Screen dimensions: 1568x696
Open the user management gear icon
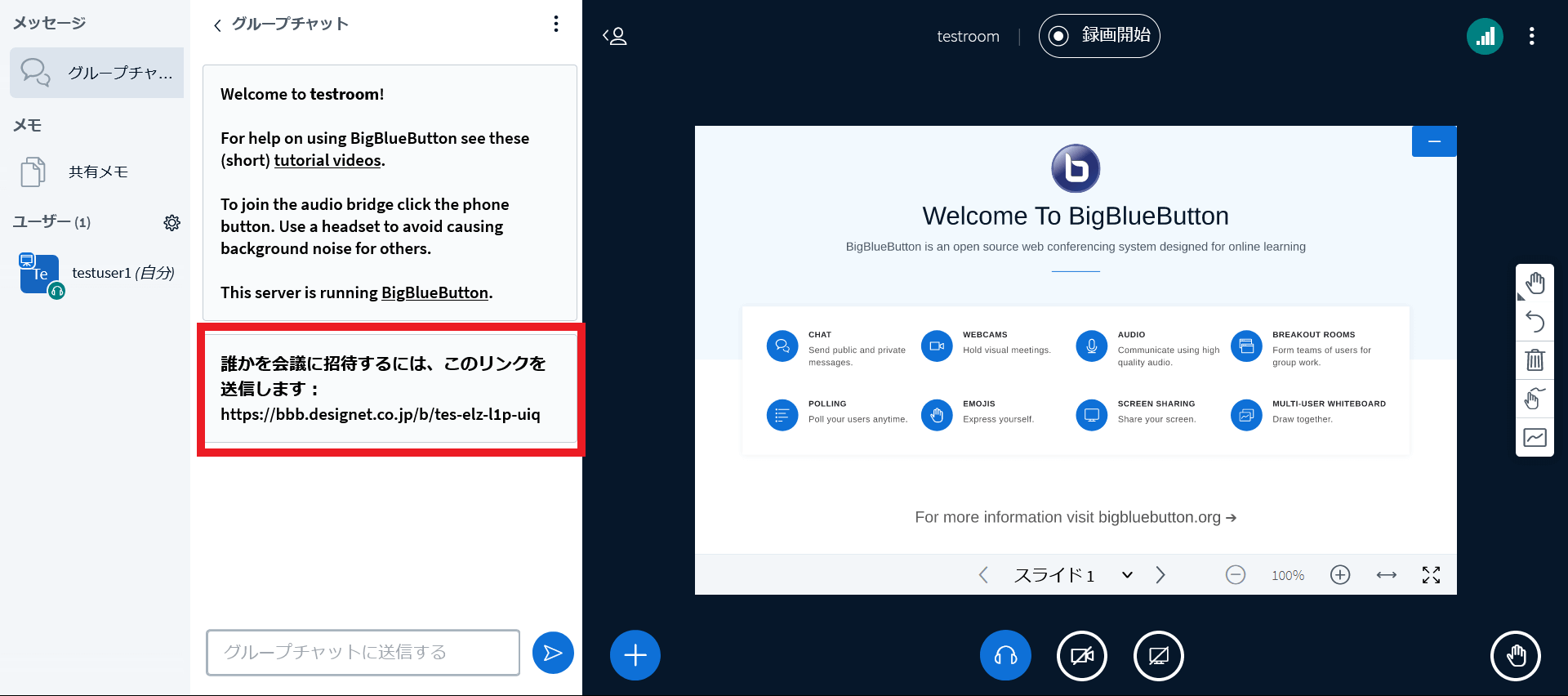171,222
